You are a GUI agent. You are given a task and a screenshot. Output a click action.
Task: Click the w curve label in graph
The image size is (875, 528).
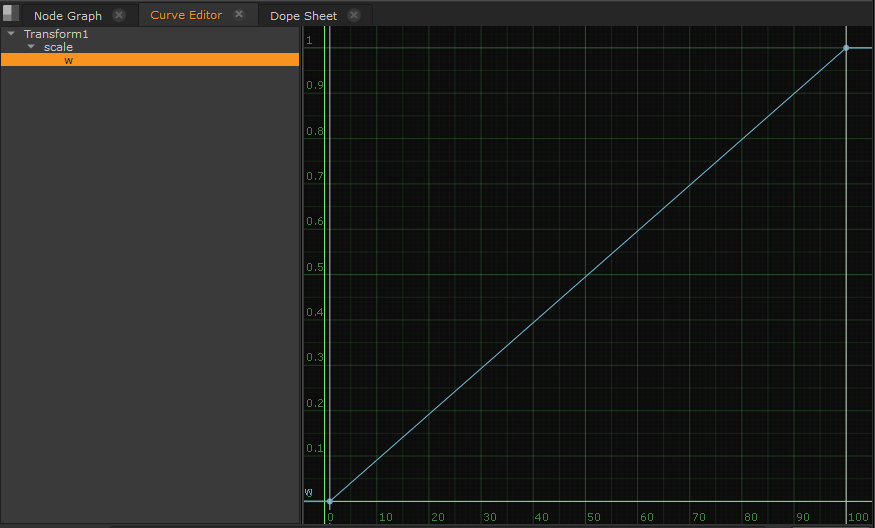(309, 492)
